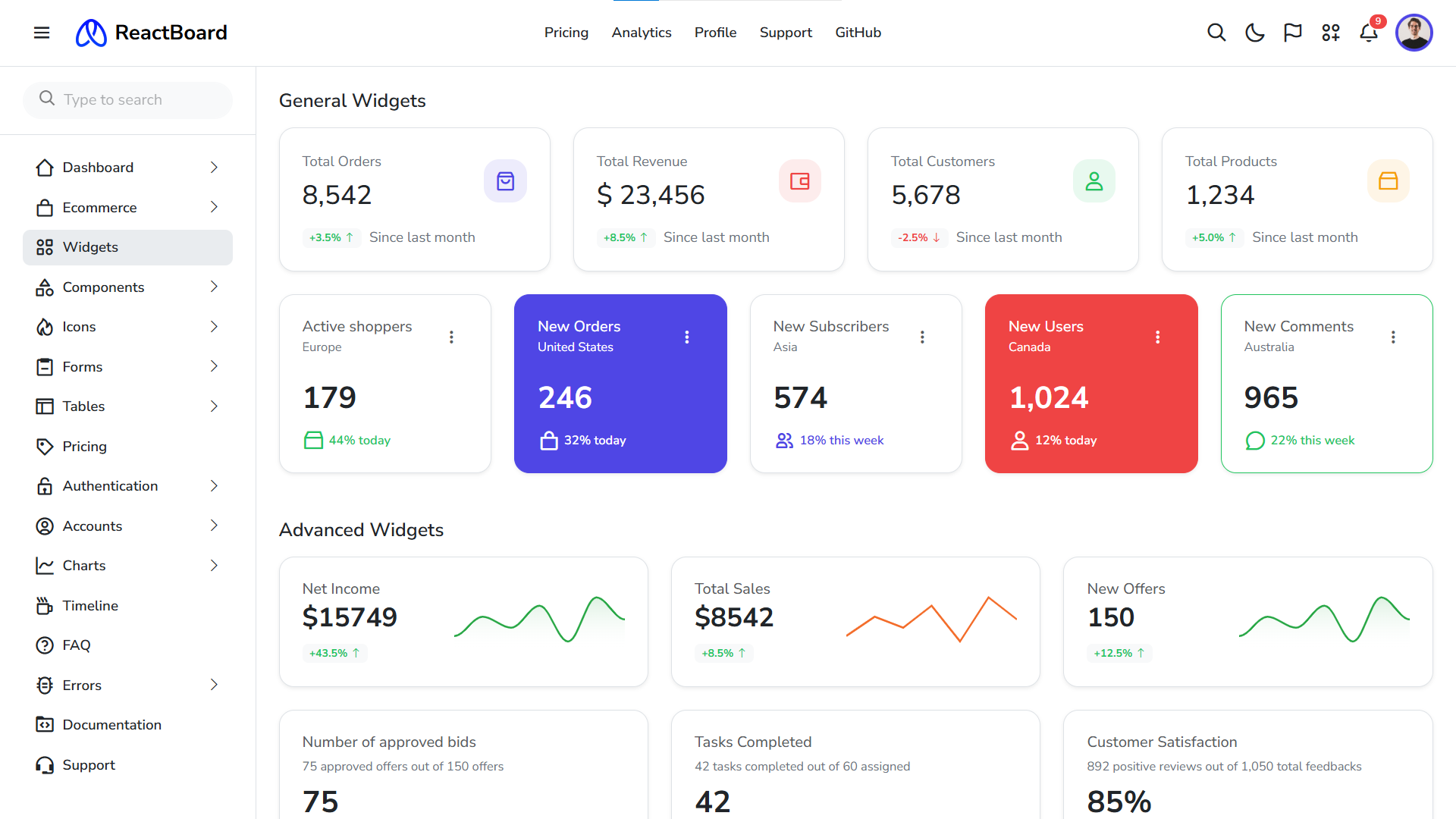Select the Timeline sidebar icon
This screenshot has width=1456, height=819.
click(45, 605)
